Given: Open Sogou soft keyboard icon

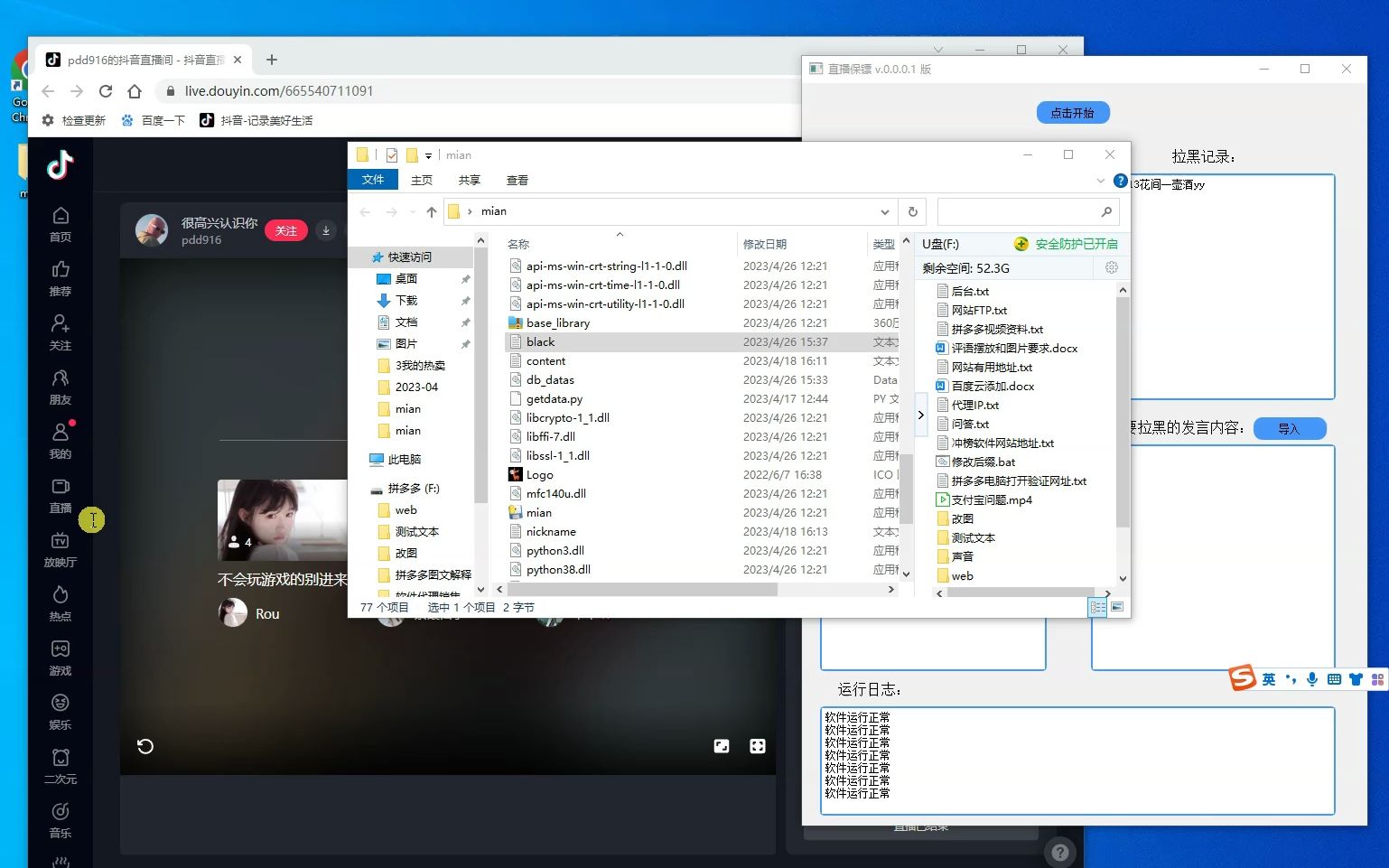Looking at the screenshot, I should [x=1334, y=679].
